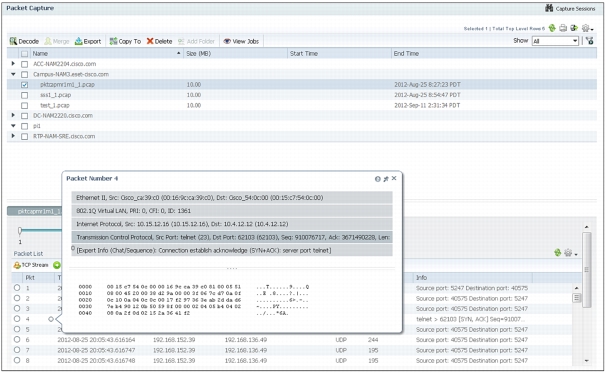Click the Info column header

click(x=472, y=277)
